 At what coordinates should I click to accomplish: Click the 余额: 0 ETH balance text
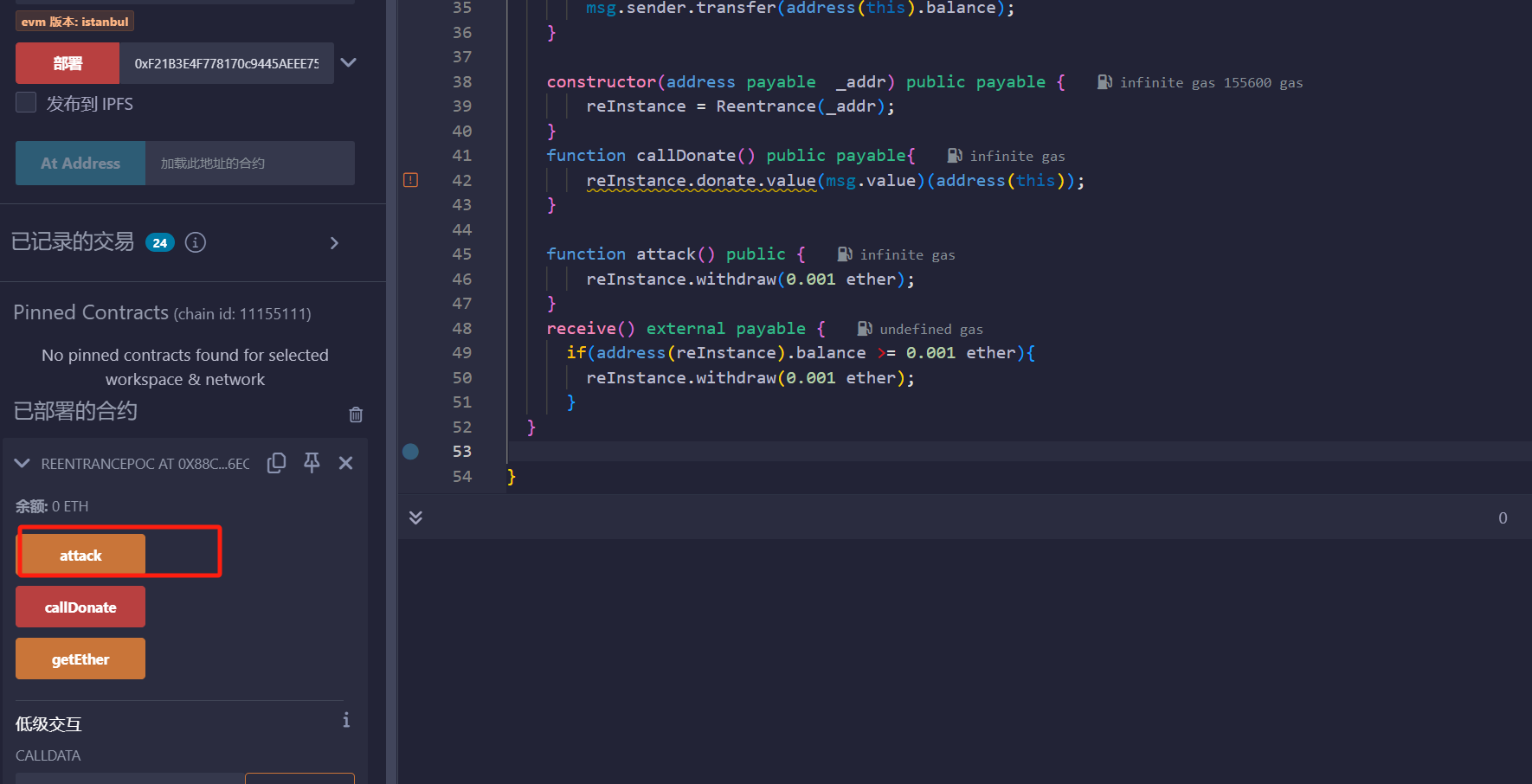pos(52,506)
